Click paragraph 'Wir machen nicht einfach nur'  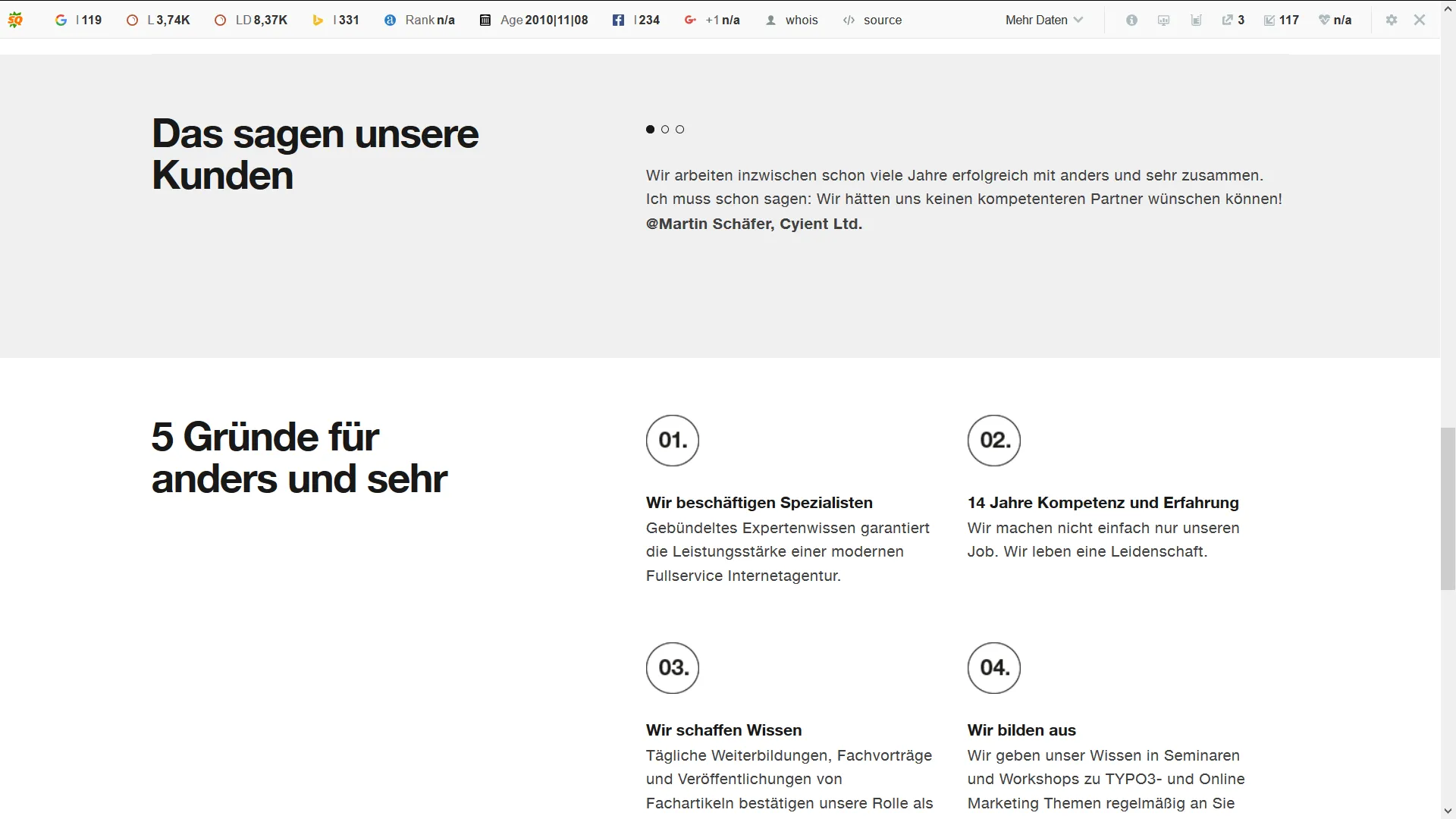[1103, 540]
